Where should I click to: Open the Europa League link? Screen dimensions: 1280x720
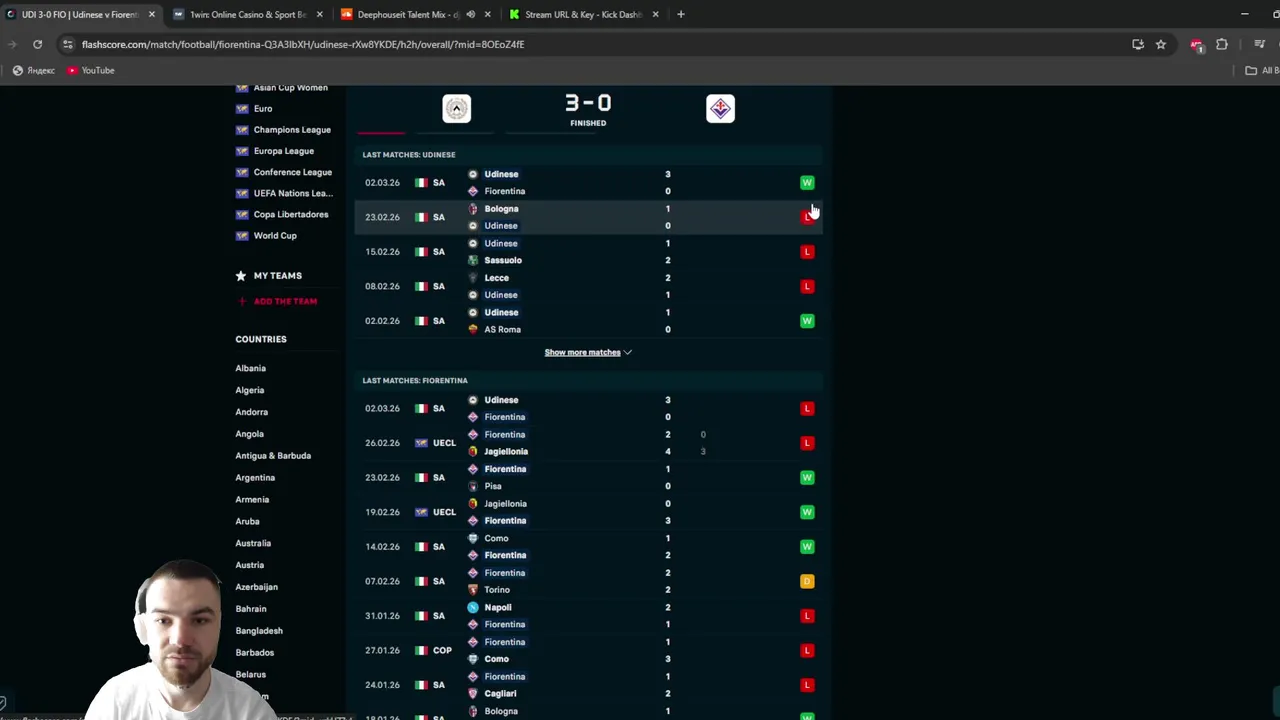pyautogui.click(x=283, y=151)
